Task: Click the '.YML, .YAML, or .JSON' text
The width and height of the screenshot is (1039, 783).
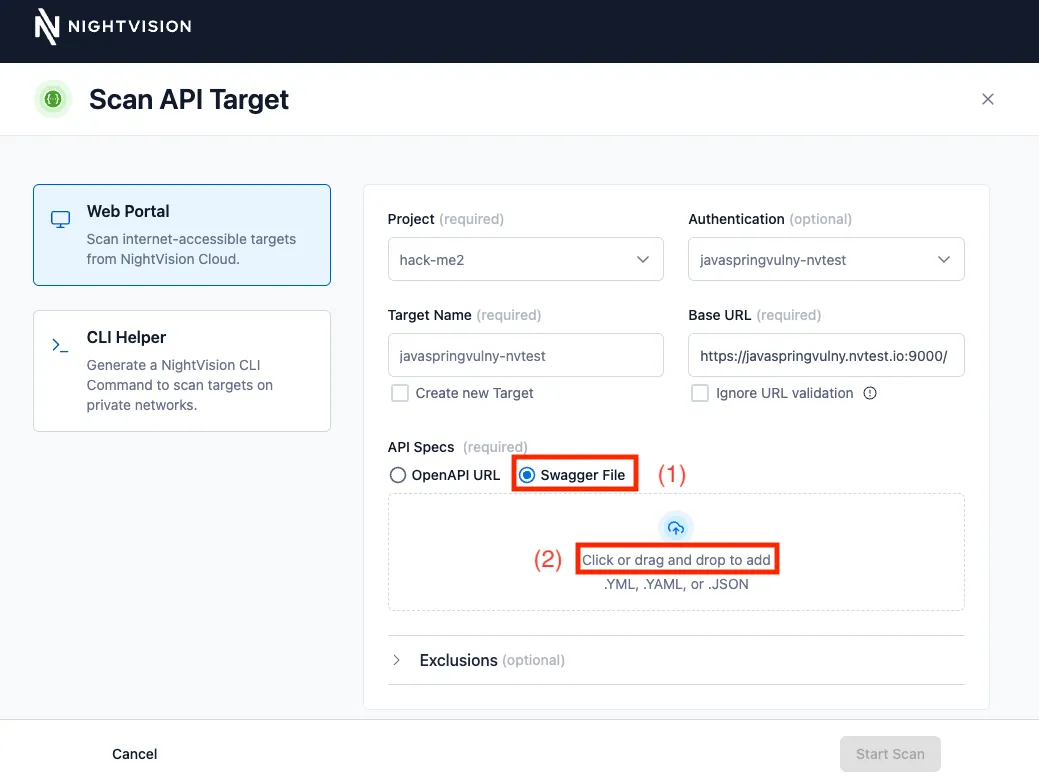Action: click(677, 584)
